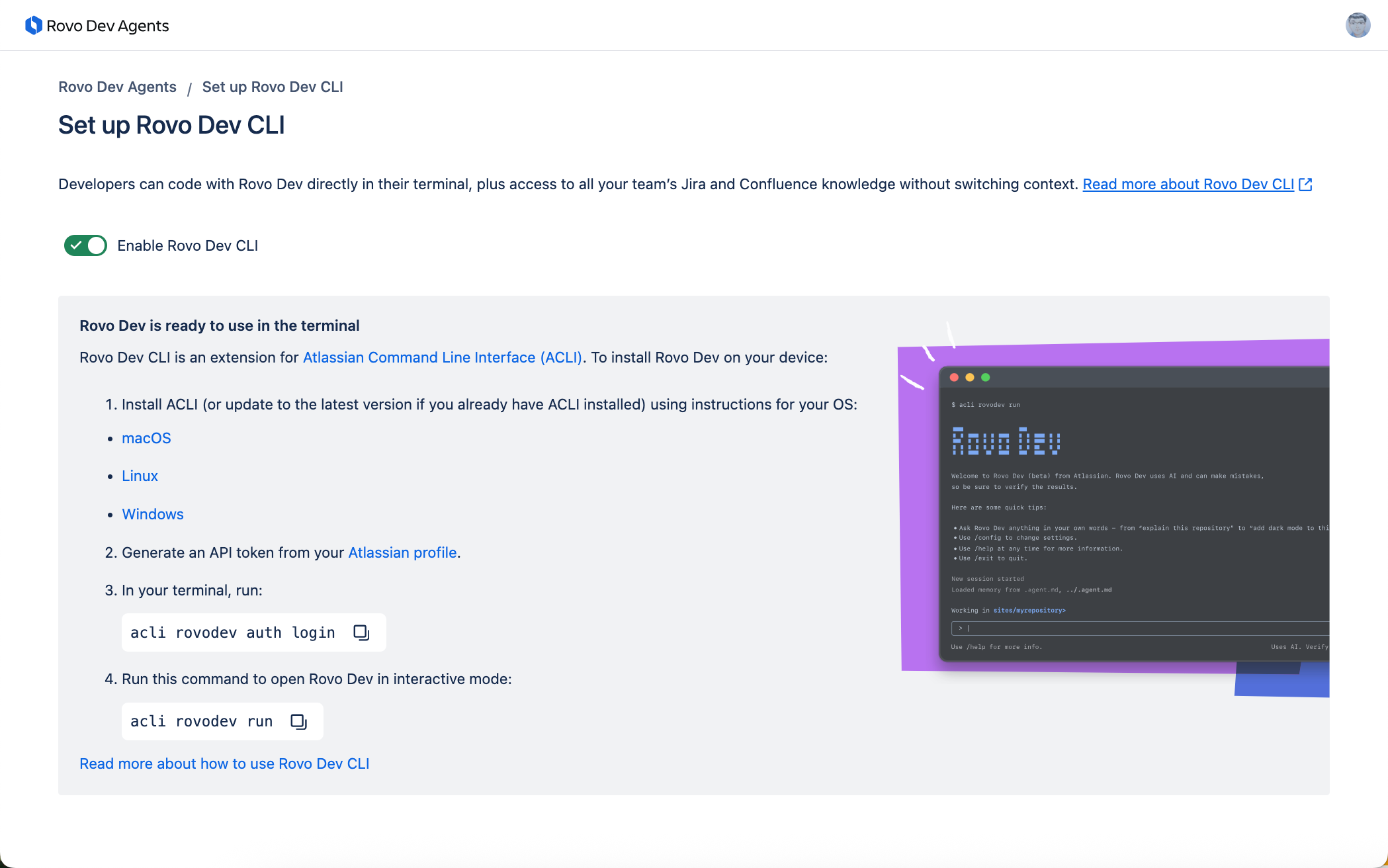
Task: Click the '3. In your terminal, run:' step text
Action: click(x=183, y=590)
